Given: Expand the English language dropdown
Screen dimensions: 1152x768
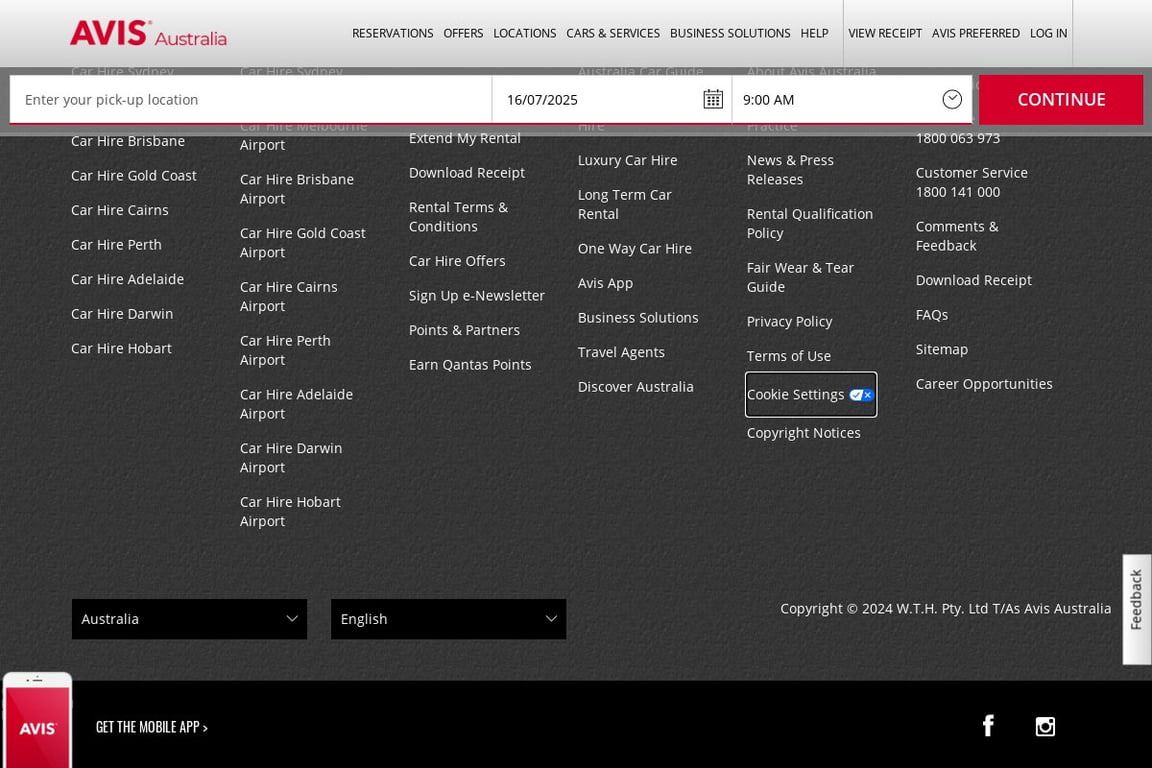Looking at the screenshot, I should 448,619.
